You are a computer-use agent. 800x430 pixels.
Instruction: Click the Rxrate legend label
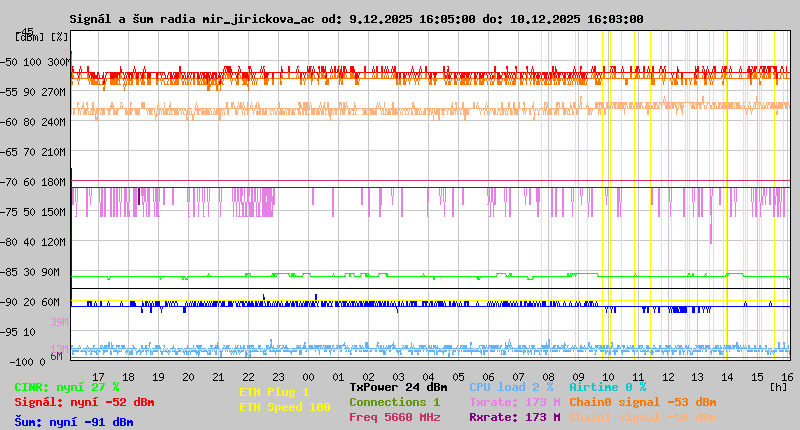pos(514,417)
